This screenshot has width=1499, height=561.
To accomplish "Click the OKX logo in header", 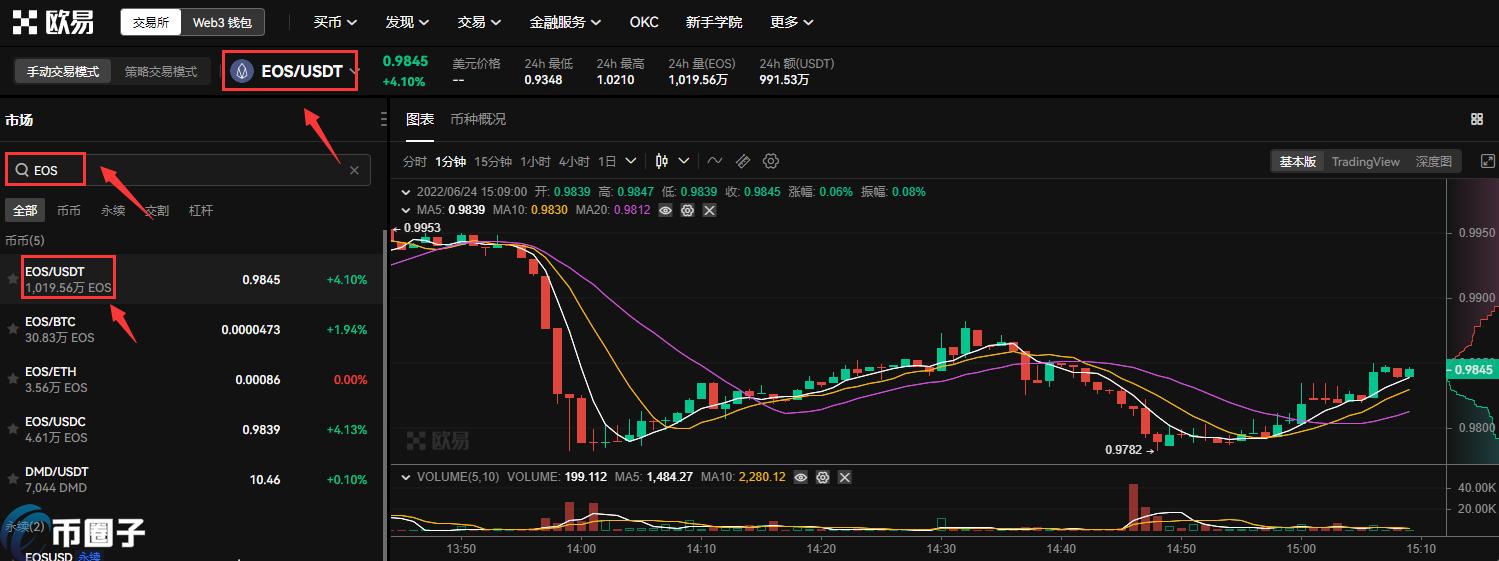I will (x=53, y=22).
